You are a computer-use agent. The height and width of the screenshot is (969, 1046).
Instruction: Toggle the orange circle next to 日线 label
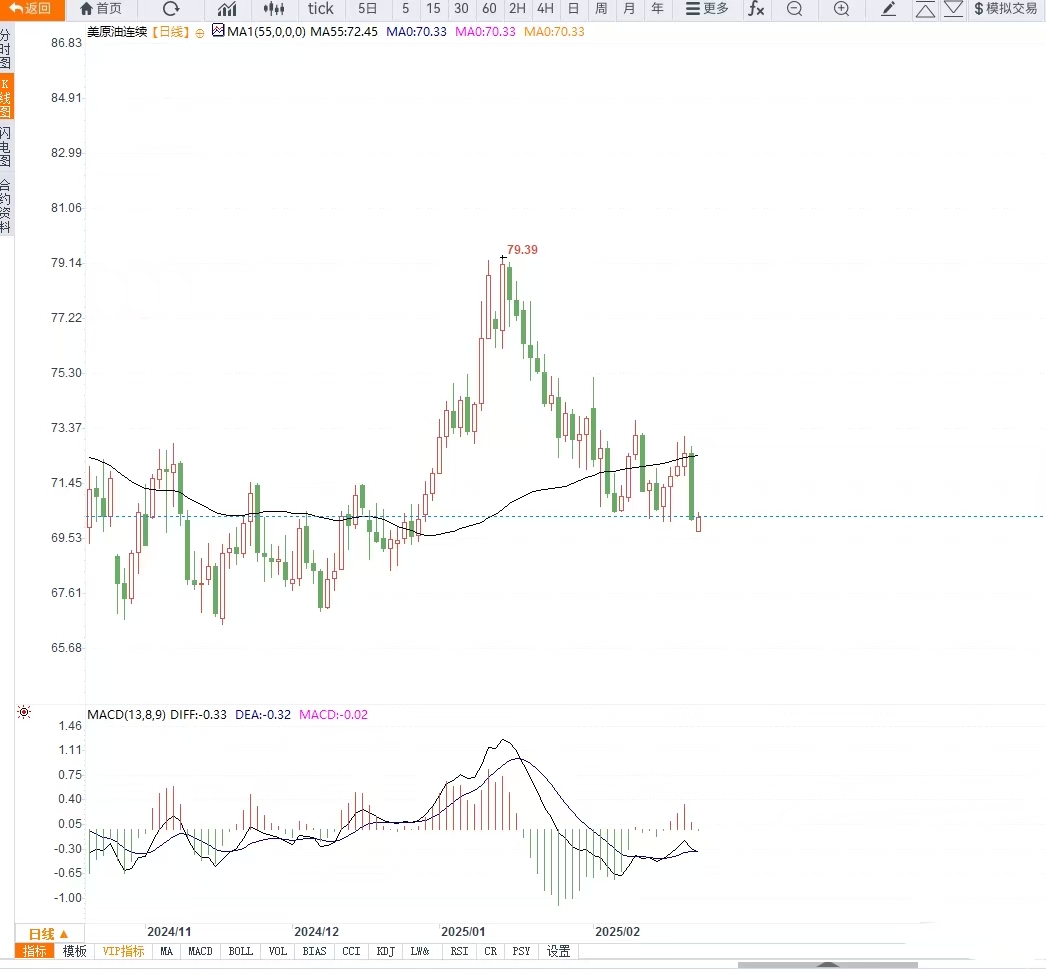pyautogui.click(x=199, y=33)
